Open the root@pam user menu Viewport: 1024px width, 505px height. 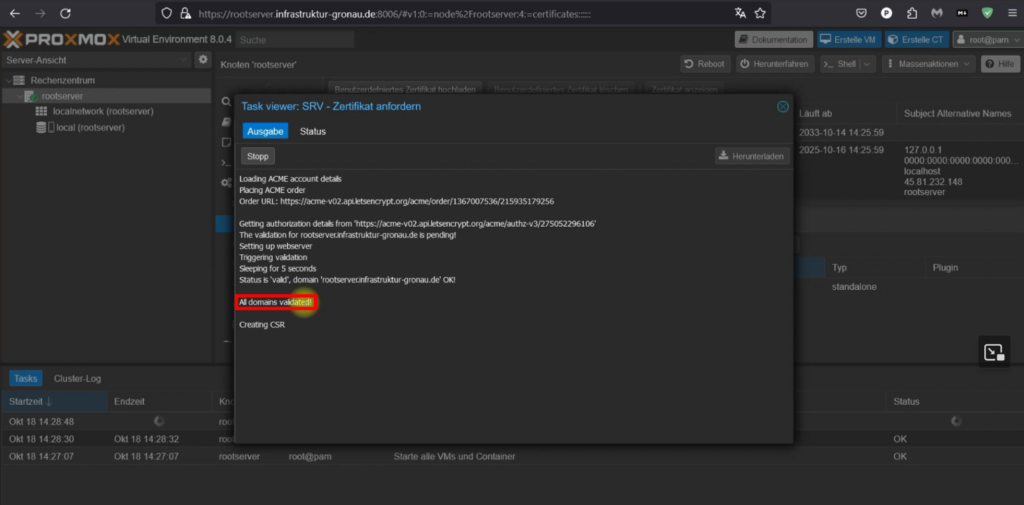pos(985,40)
